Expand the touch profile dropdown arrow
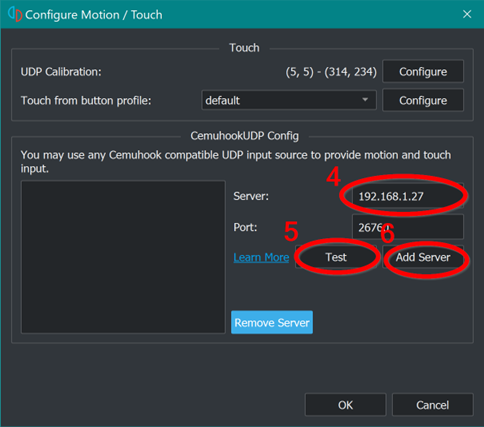Viewport: 484px width, 427px height. click(365, 100)
